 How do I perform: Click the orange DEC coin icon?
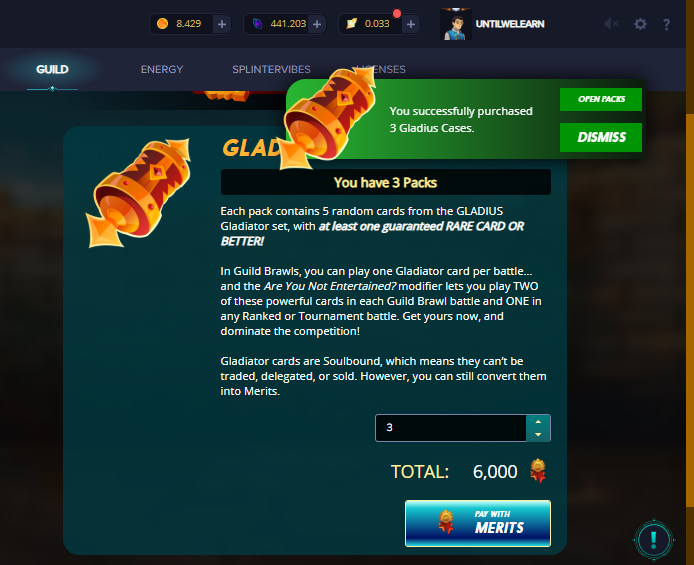[x=162, y=23]
